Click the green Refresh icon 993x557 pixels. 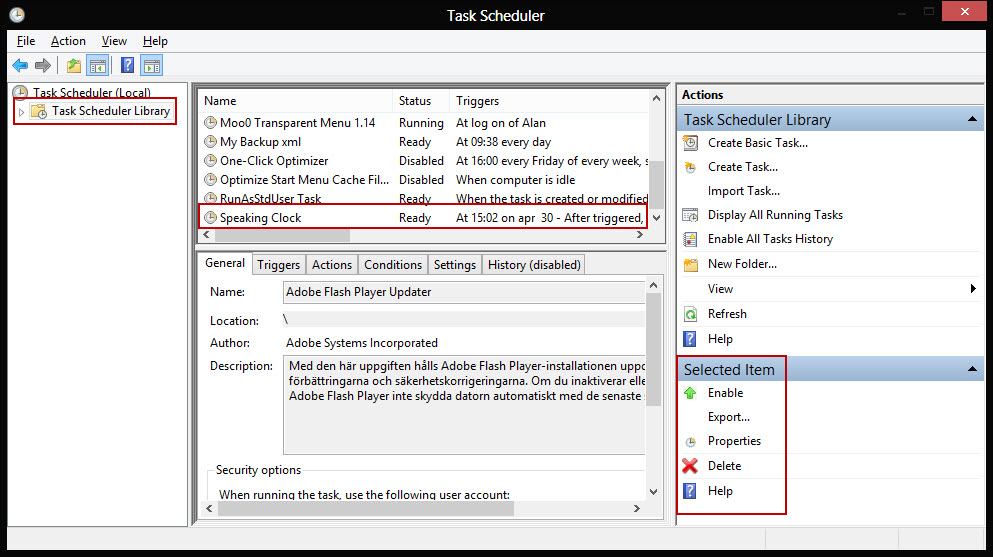pos(690,314)
